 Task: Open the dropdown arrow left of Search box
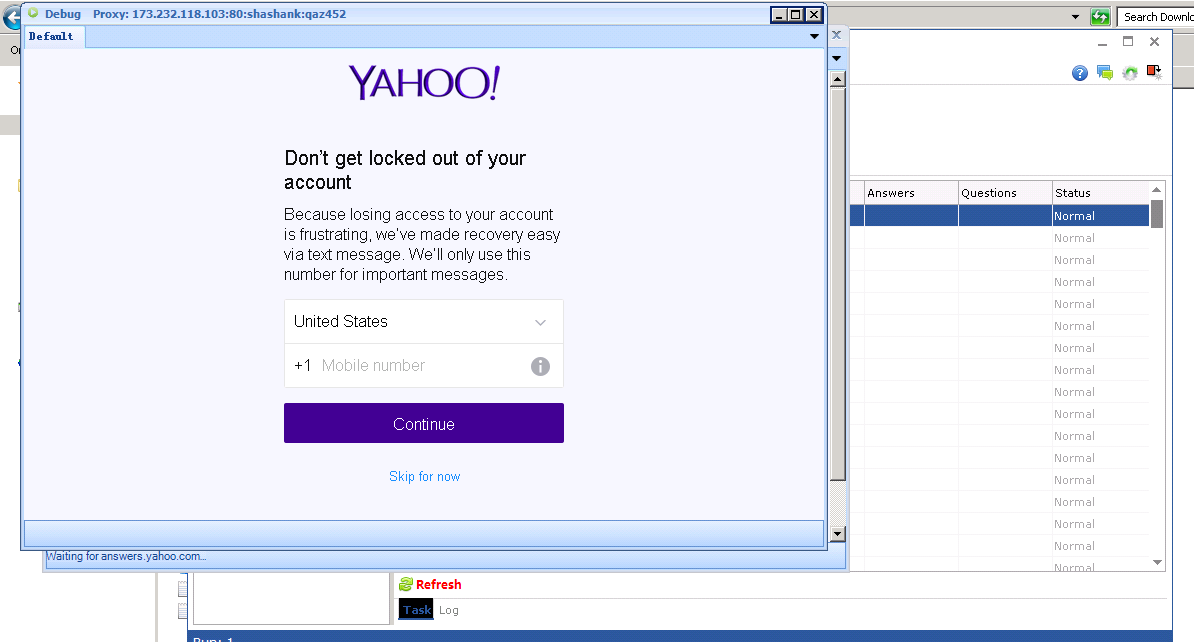[x=1076, y=17]
